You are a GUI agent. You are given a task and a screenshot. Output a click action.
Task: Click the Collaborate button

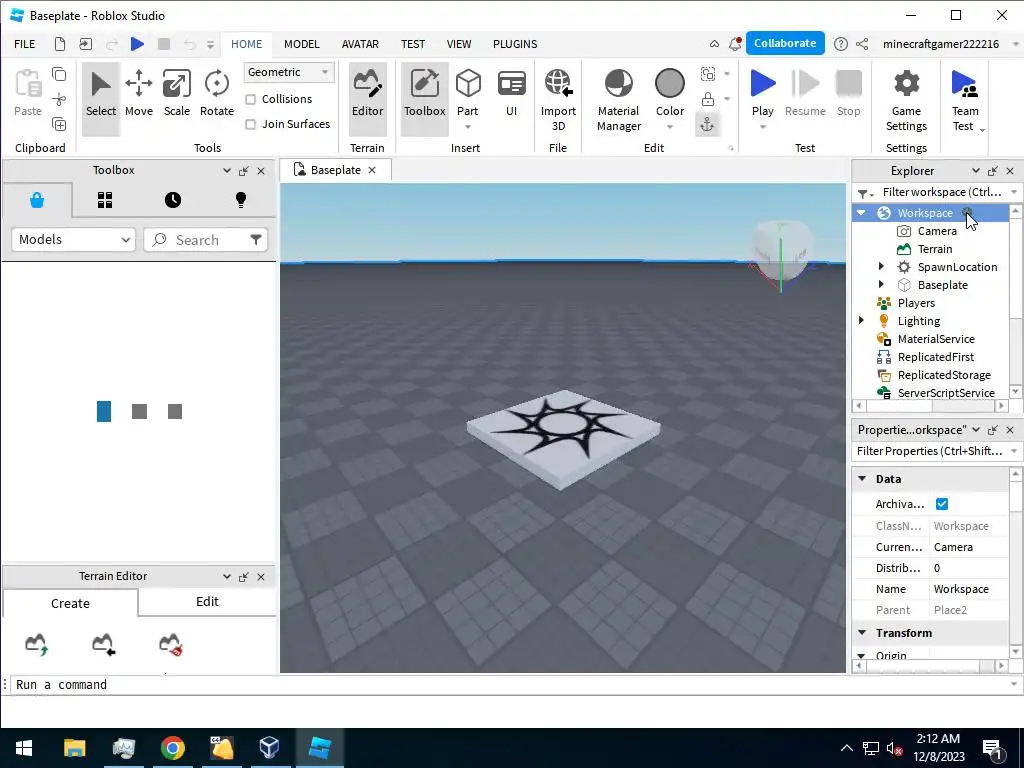[785, 43]
